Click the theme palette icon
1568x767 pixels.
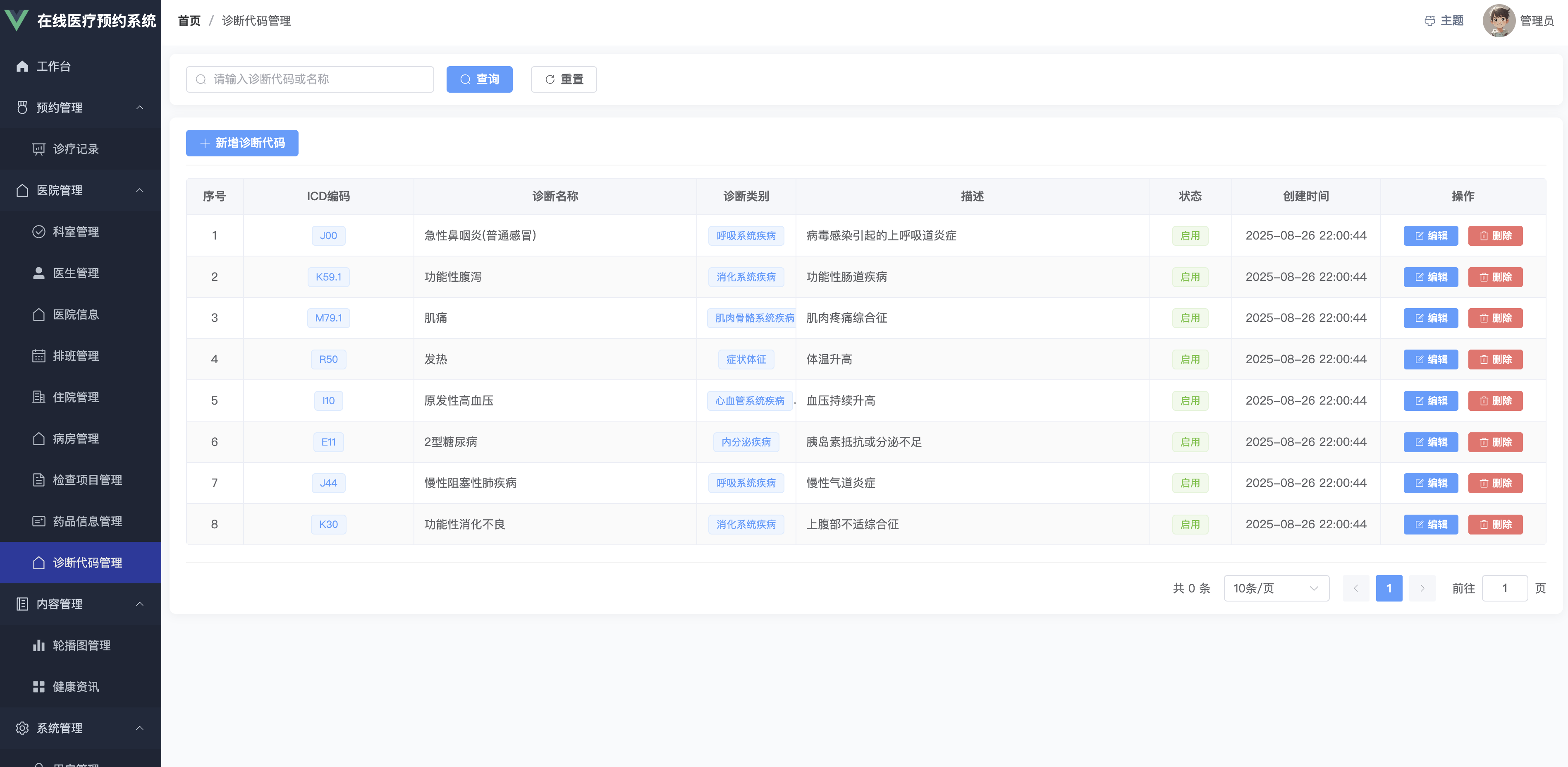point(1429,21)
